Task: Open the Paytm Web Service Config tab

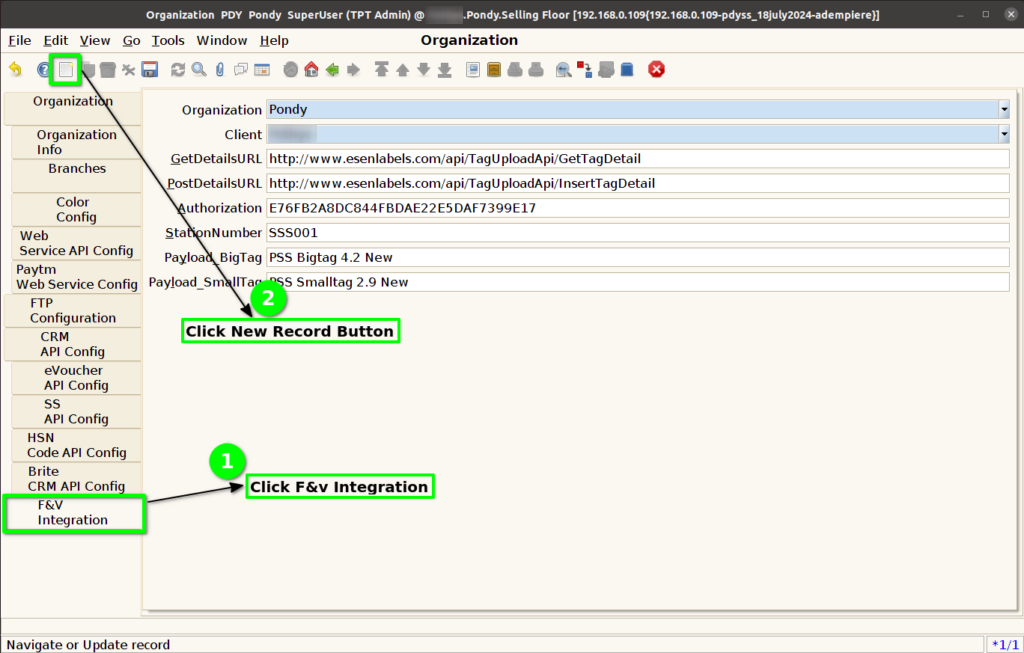Action: tap(76, 277)
